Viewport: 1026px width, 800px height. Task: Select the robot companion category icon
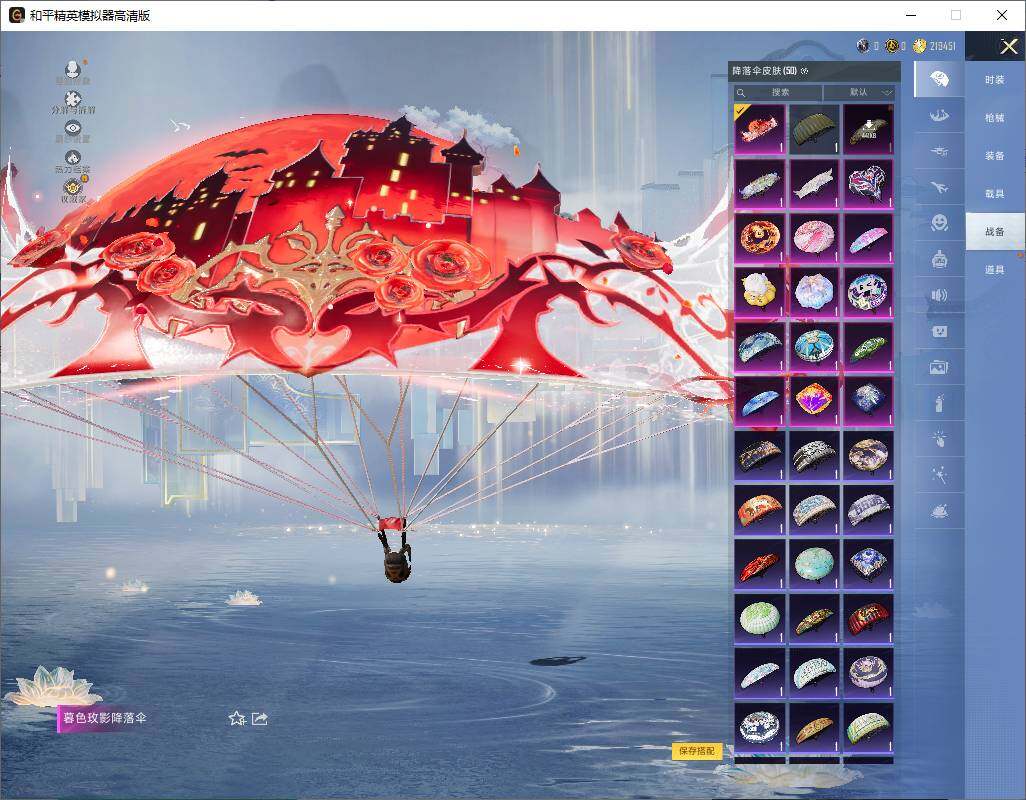coord(939,260)
